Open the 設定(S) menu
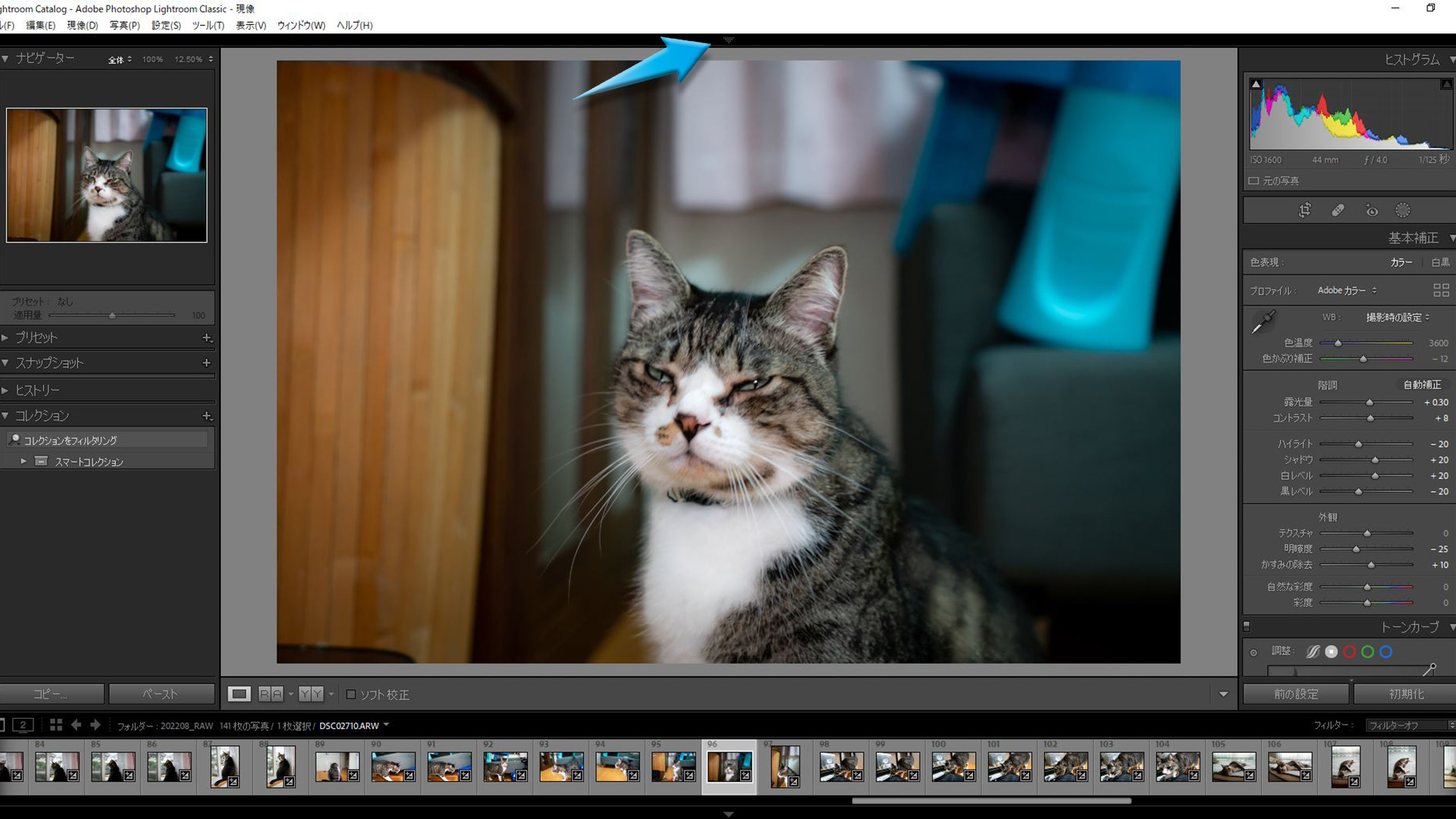The height and width of the screenshot is (819, 1456). [166, 25]
